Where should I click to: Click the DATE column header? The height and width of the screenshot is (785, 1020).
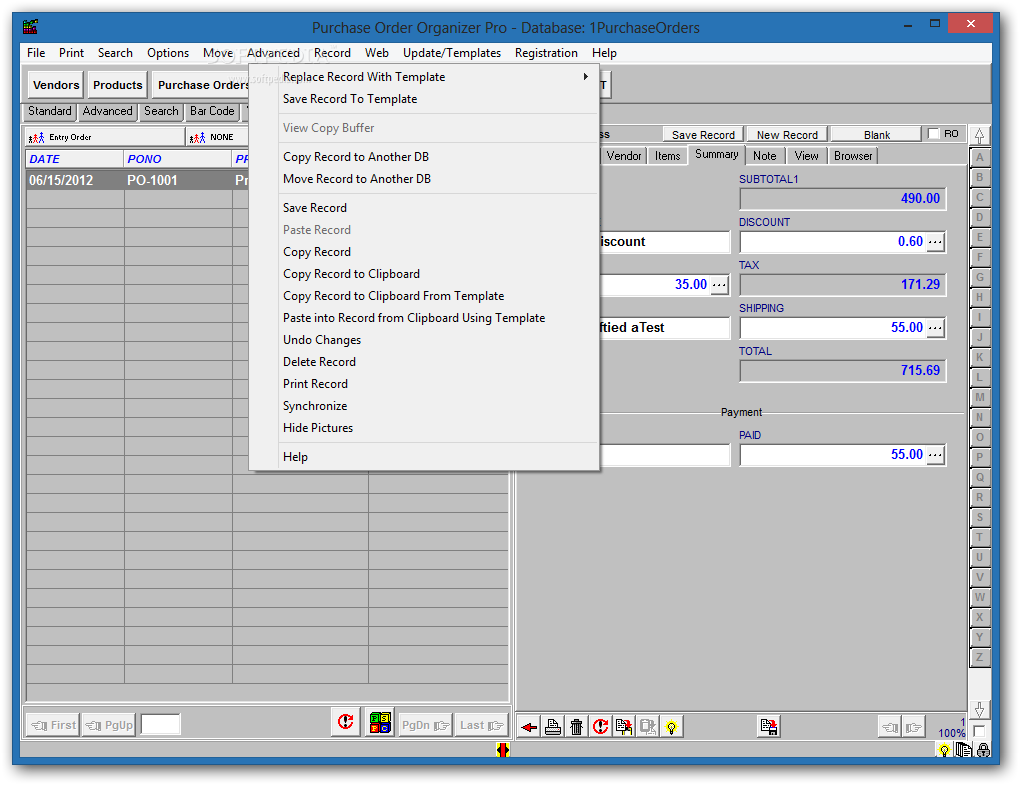pyautogui.click(x=75, y=159)
